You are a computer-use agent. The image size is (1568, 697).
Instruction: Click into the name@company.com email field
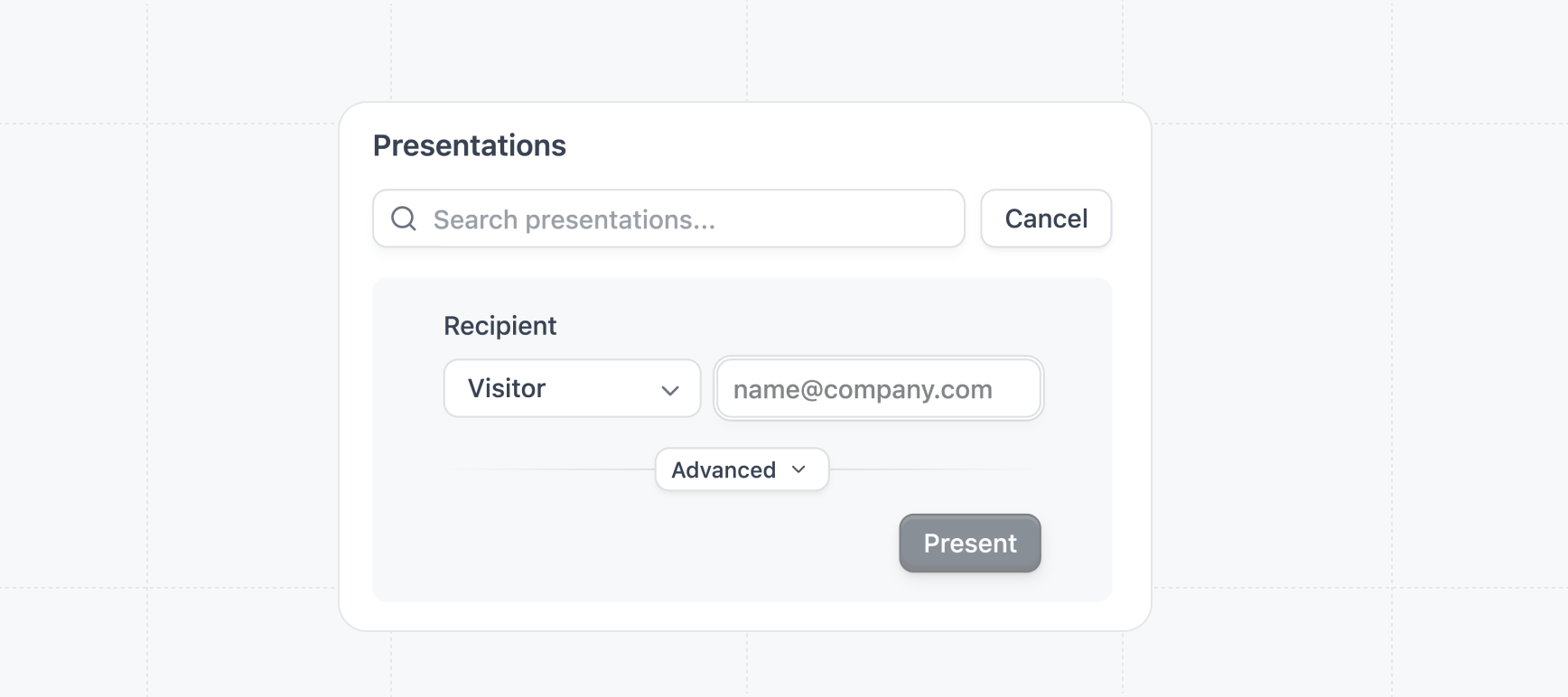(878, 389)
